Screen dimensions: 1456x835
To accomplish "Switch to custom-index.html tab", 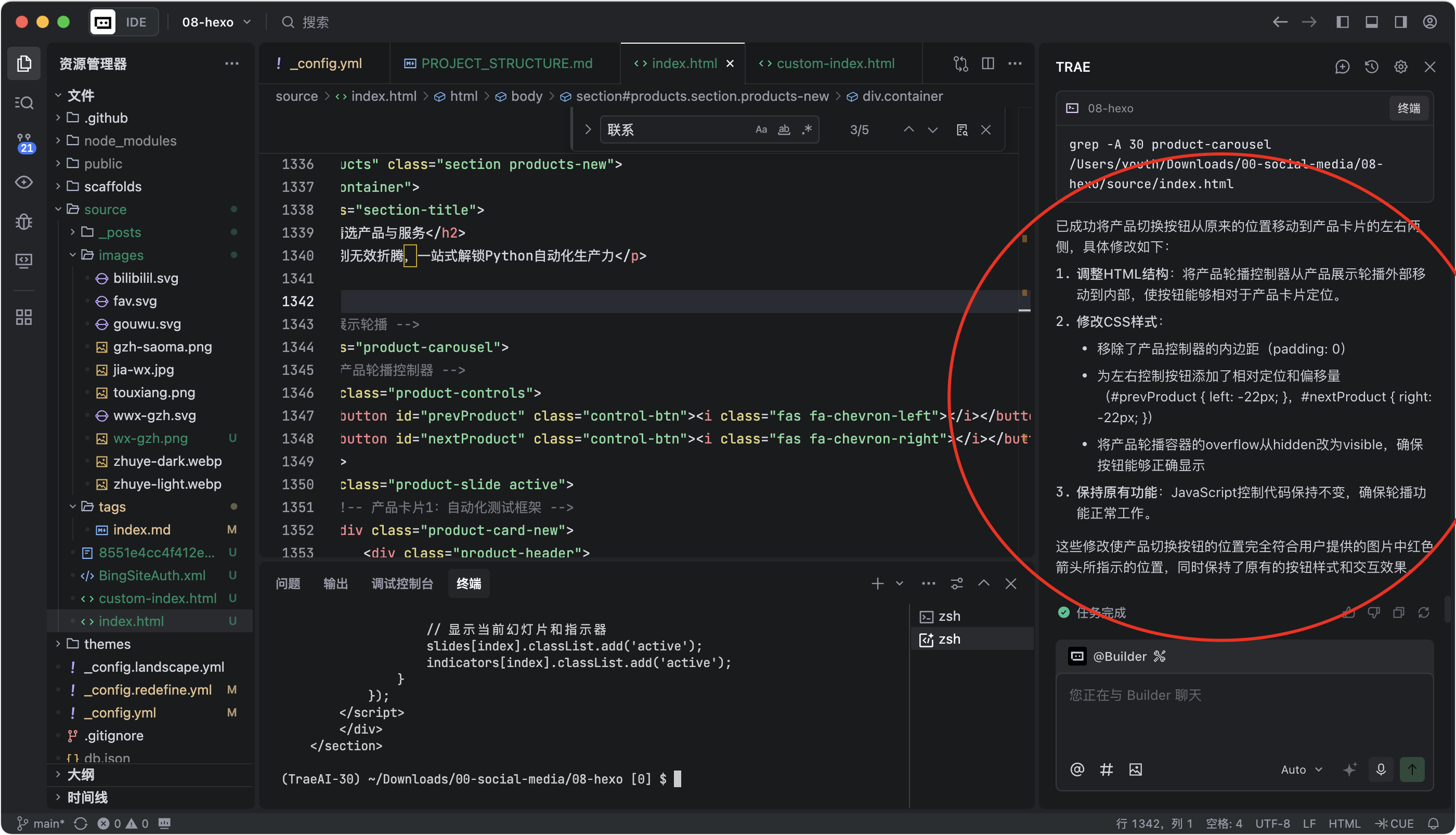I will [x=835, y=63].
